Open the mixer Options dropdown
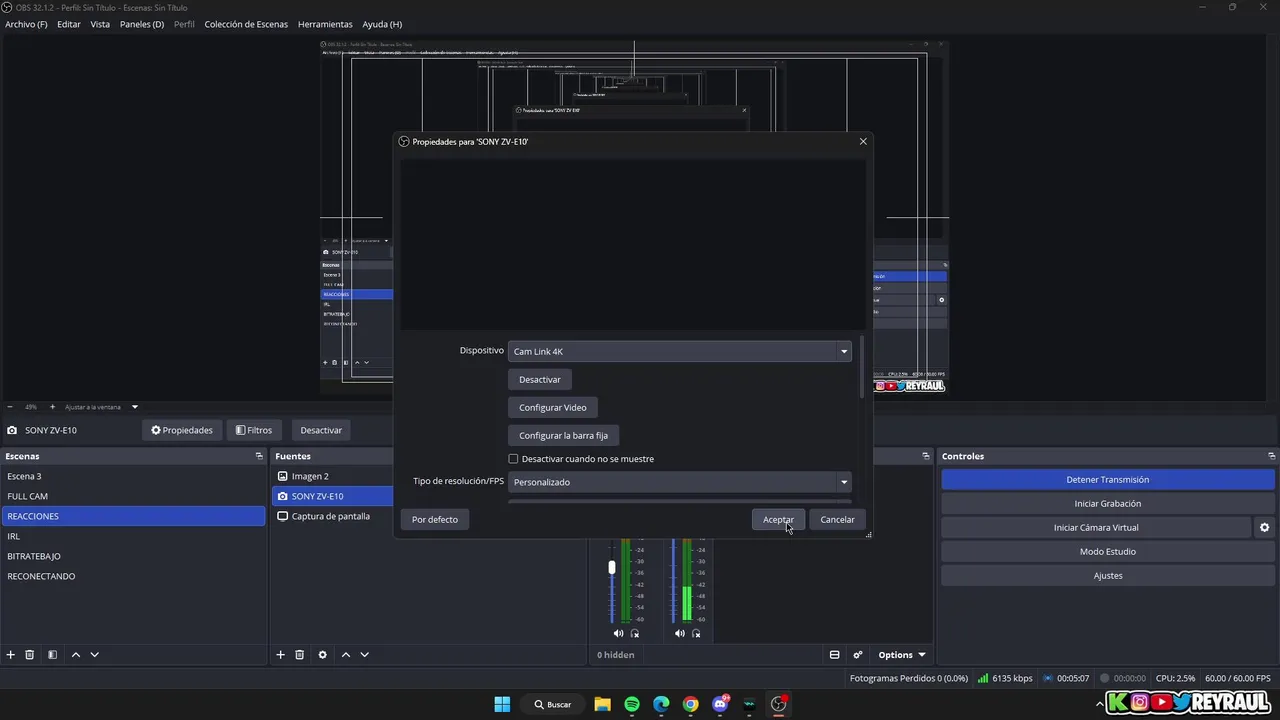This screenshot has height=720, width=1280. pyautogui.click(x=902, y=655)
